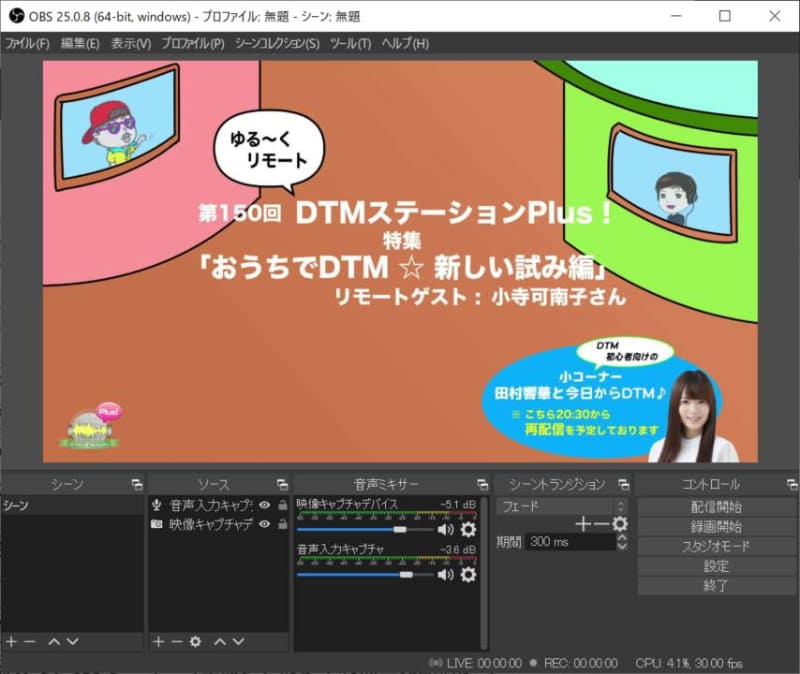Click the -3.6 dB level readout

[458, 550]
